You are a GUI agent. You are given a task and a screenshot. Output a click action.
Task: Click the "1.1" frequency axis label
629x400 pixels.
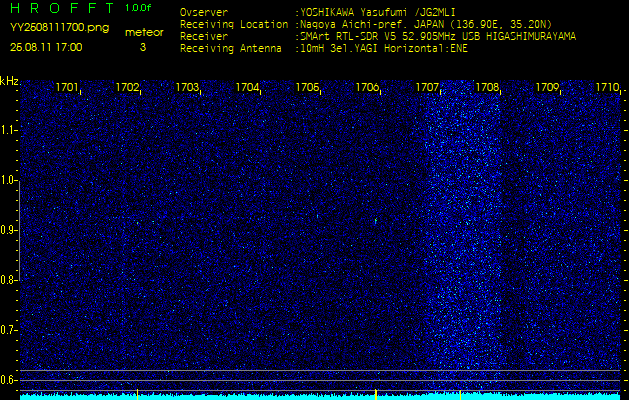point(8,130)
